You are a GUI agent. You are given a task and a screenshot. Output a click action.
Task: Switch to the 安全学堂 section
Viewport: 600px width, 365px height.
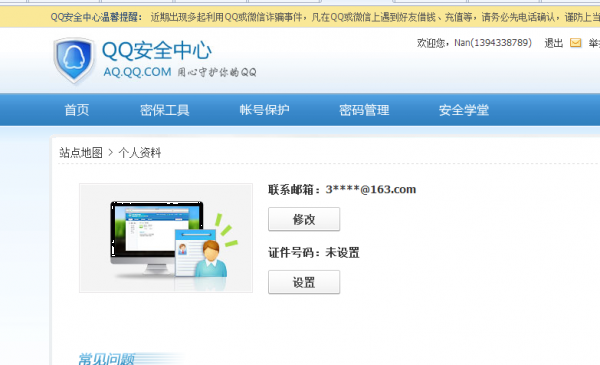[463, 110]
